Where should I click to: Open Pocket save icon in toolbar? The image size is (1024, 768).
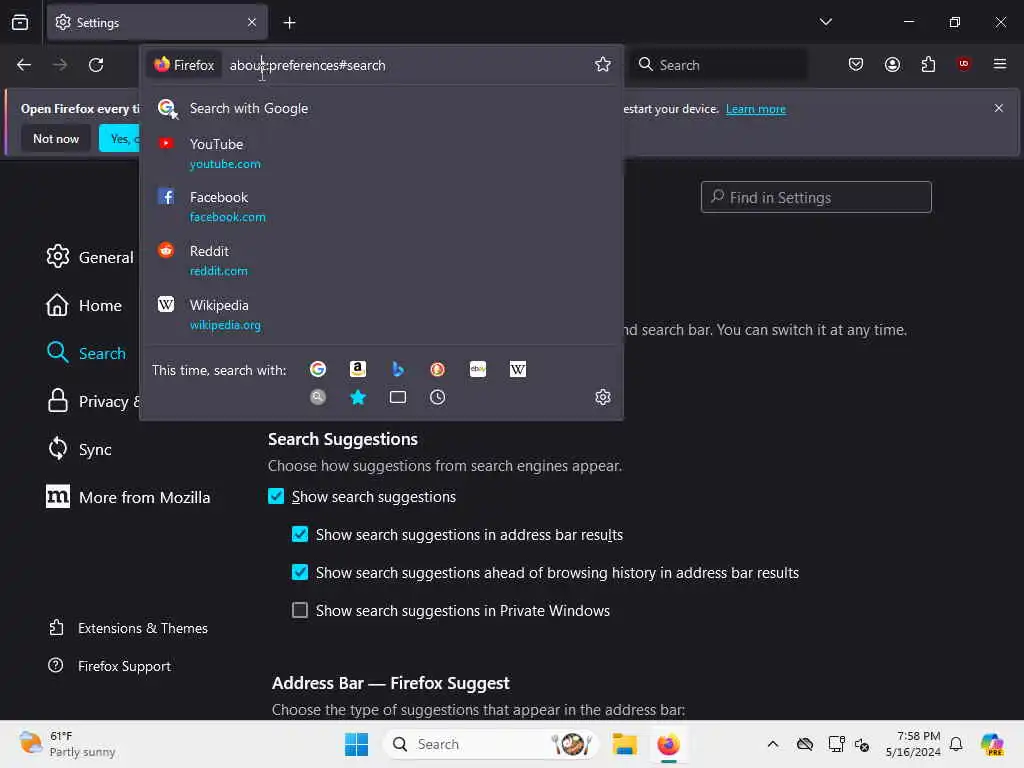click(856, 65)
